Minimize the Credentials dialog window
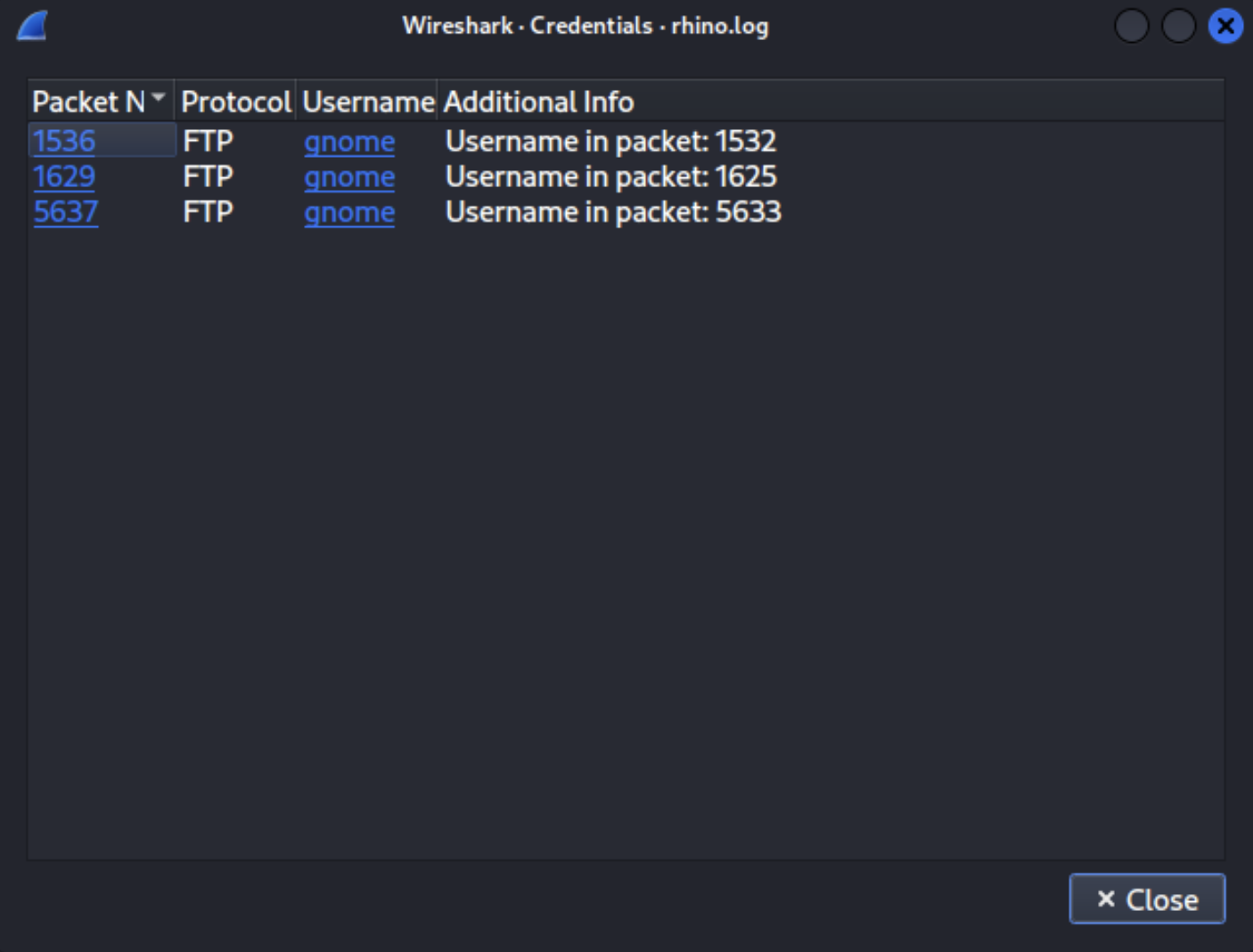This screenshot has height=952, width=1253. (1131, 26)
